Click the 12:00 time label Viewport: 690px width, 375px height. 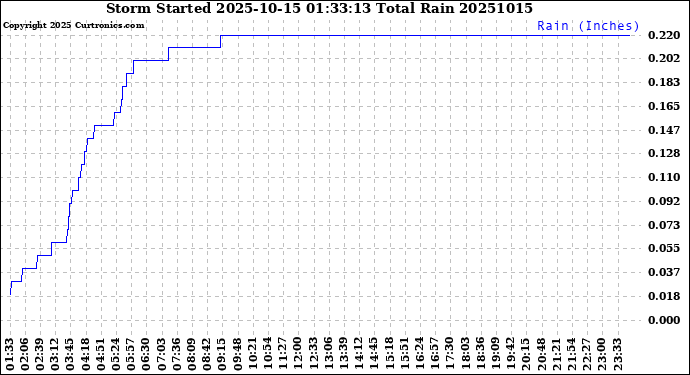point(298,355)
